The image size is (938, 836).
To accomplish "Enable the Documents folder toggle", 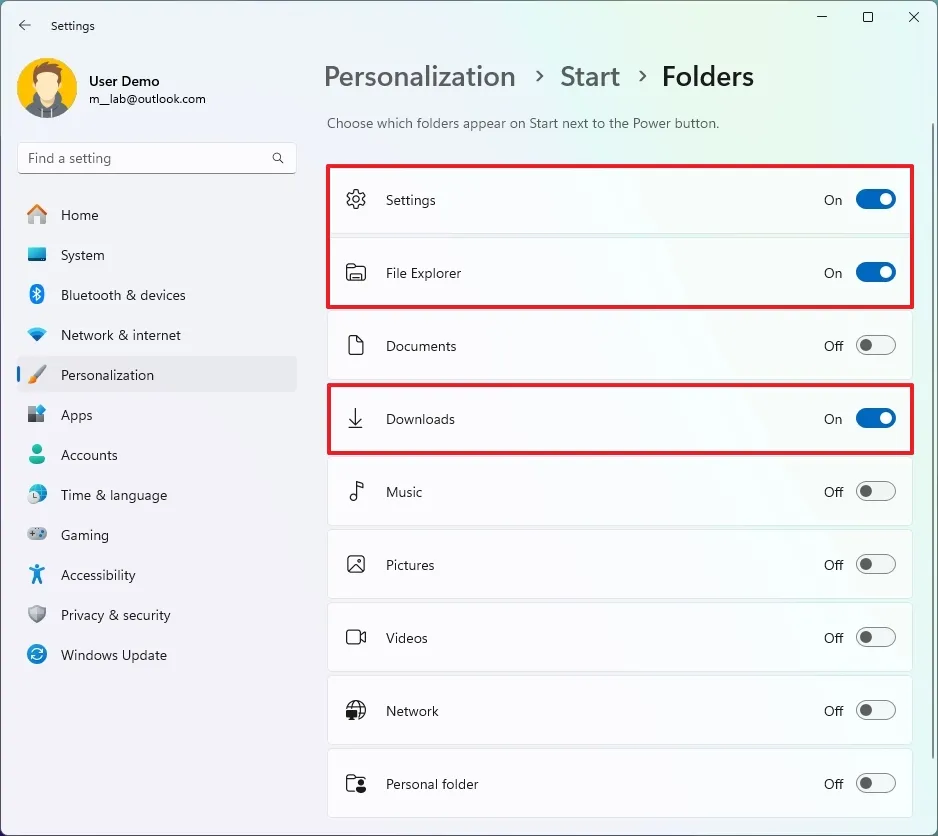I will pos(875,346).
